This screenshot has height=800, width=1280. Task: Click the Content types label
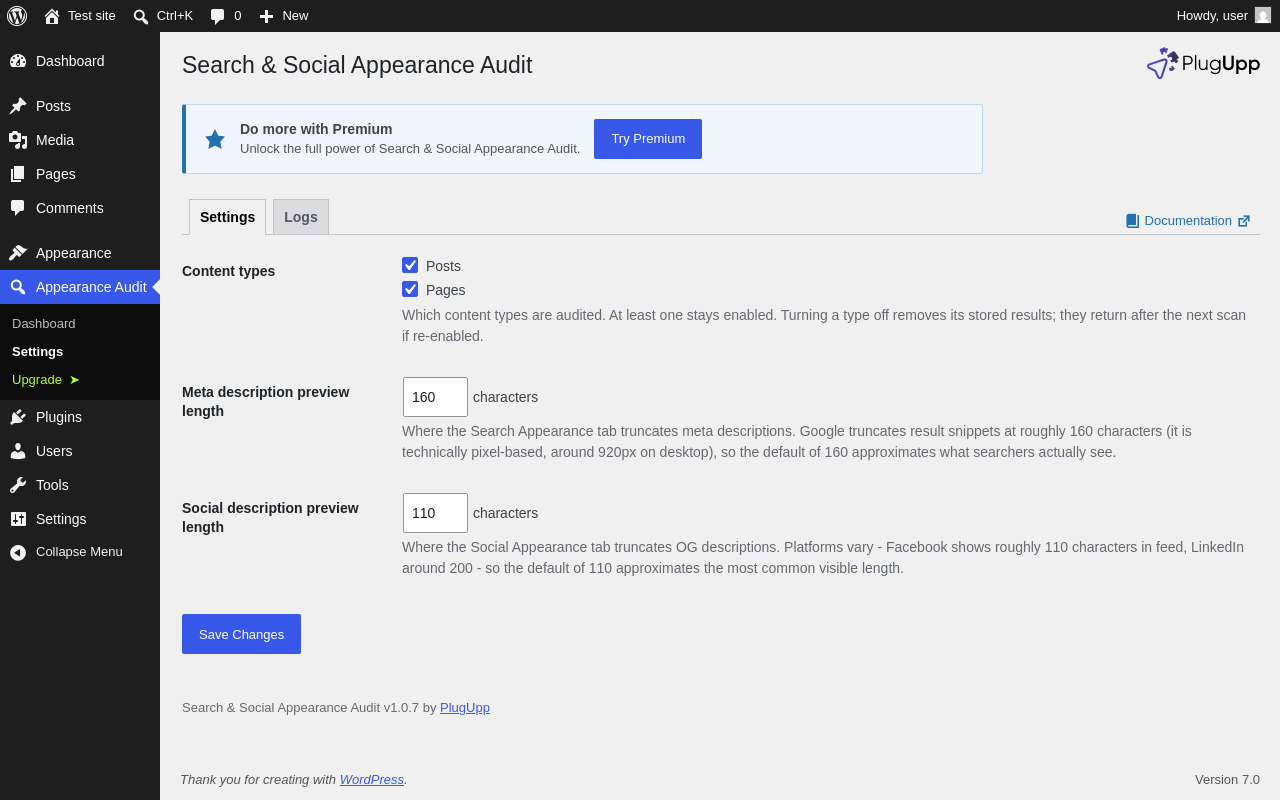pos(228,271)
